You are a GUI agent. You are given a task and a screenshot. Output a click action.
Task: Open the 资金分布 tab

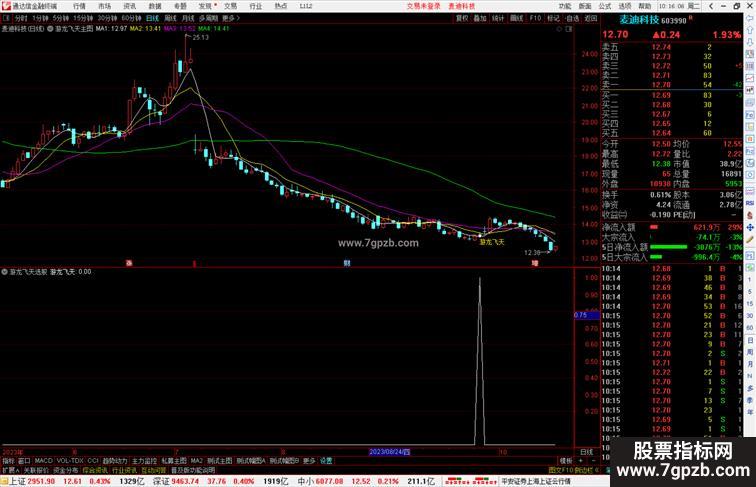[65, 470]
